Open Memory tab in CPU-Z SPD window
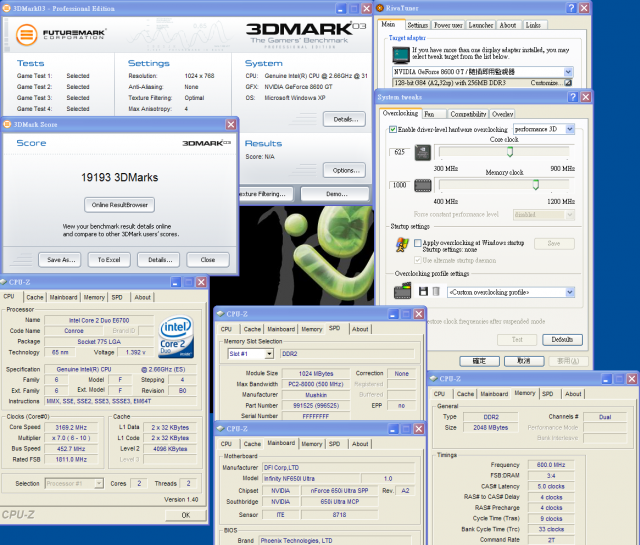Image resolution: width=640 pixels, height=545 pixels. point(312,329)
